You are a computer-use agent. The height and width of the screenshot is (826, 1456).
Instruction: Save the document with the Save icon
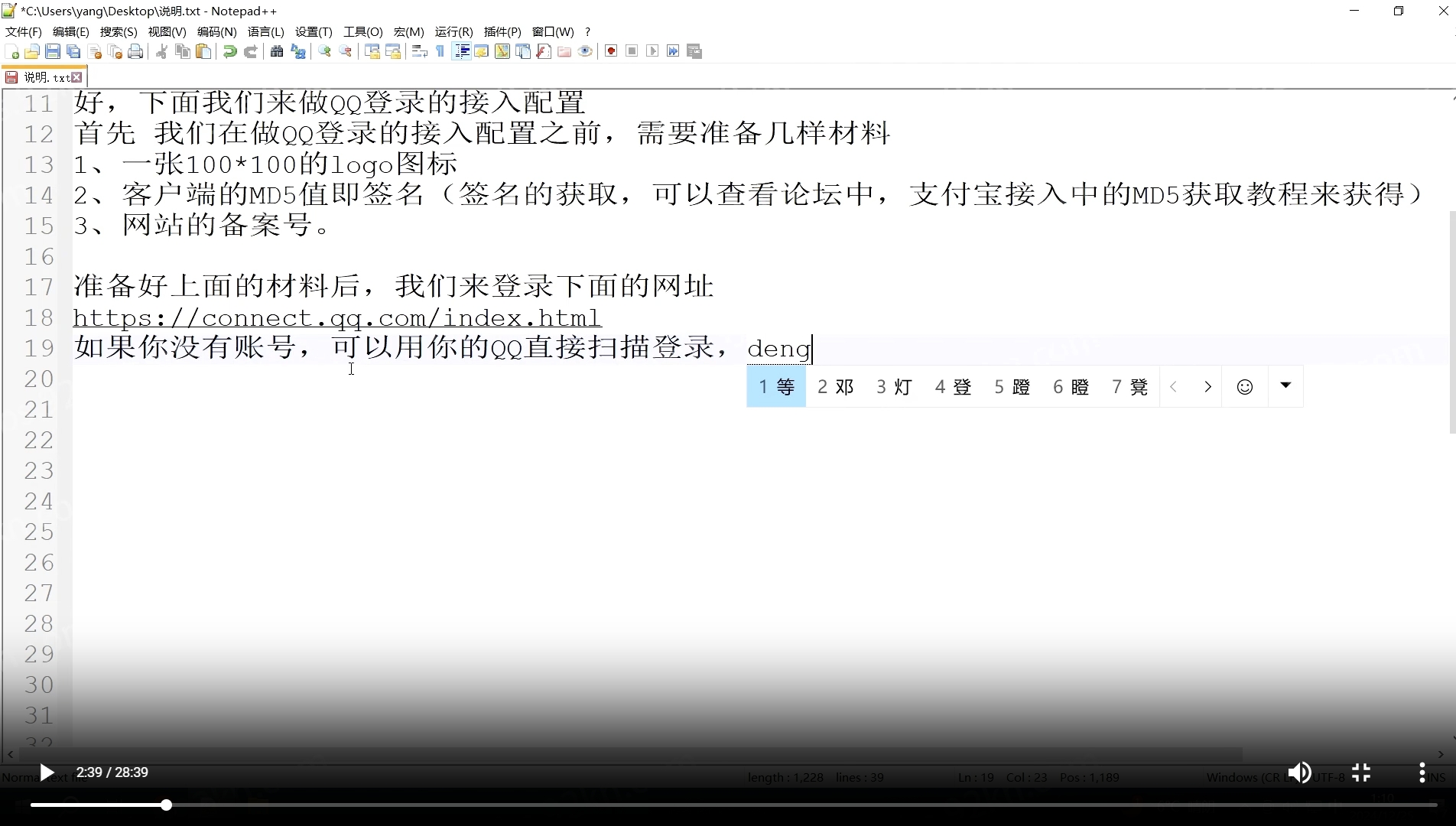pos(53,51)
